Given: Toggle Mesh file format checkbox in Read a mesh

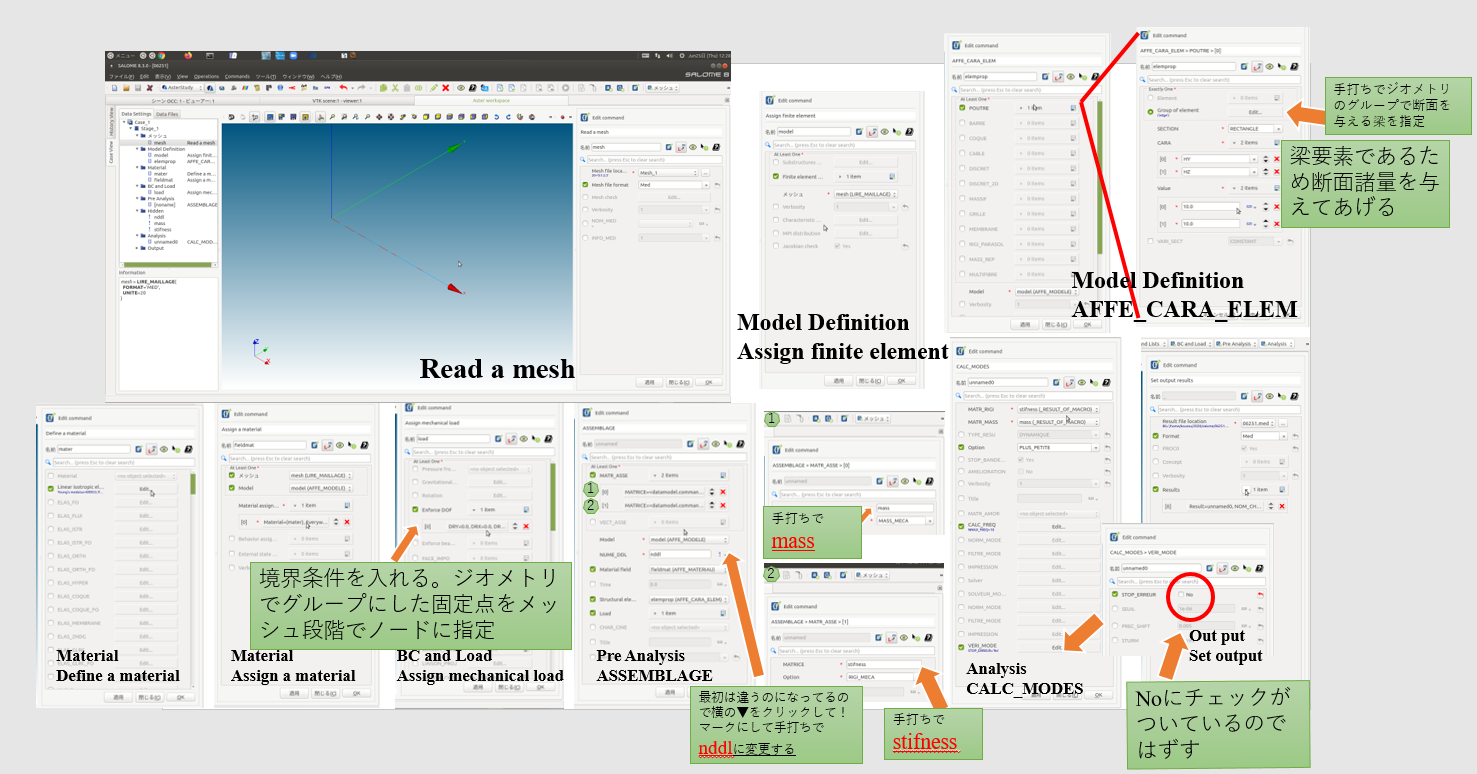Looking at the screenshot, I should [585, 184].
